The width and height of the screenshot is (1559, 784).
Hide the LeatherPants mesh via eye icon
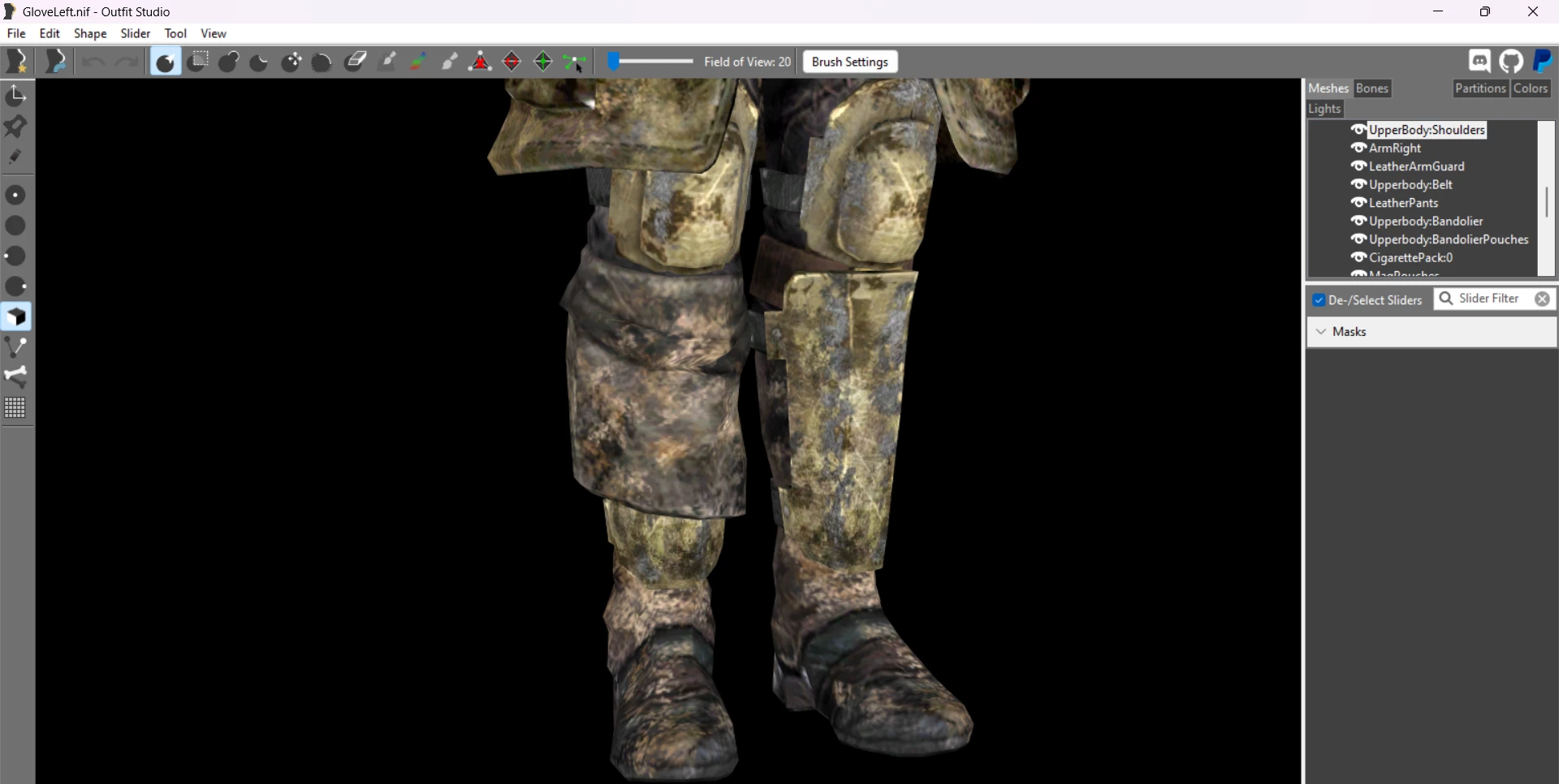coord(1358,203)
